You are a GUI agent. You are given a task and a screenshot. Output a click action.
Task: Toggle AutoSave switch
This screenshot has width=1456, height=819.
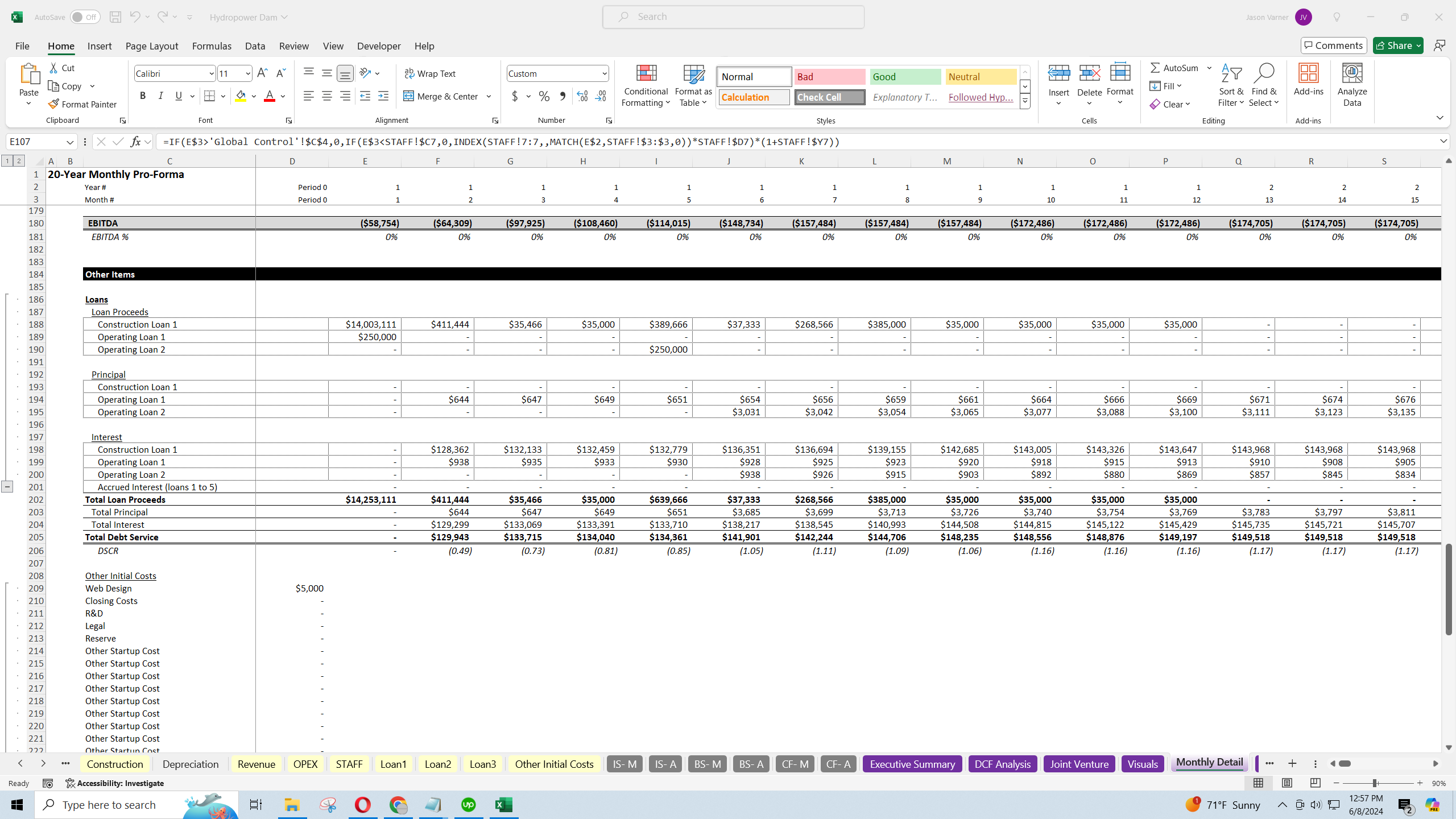85,17
